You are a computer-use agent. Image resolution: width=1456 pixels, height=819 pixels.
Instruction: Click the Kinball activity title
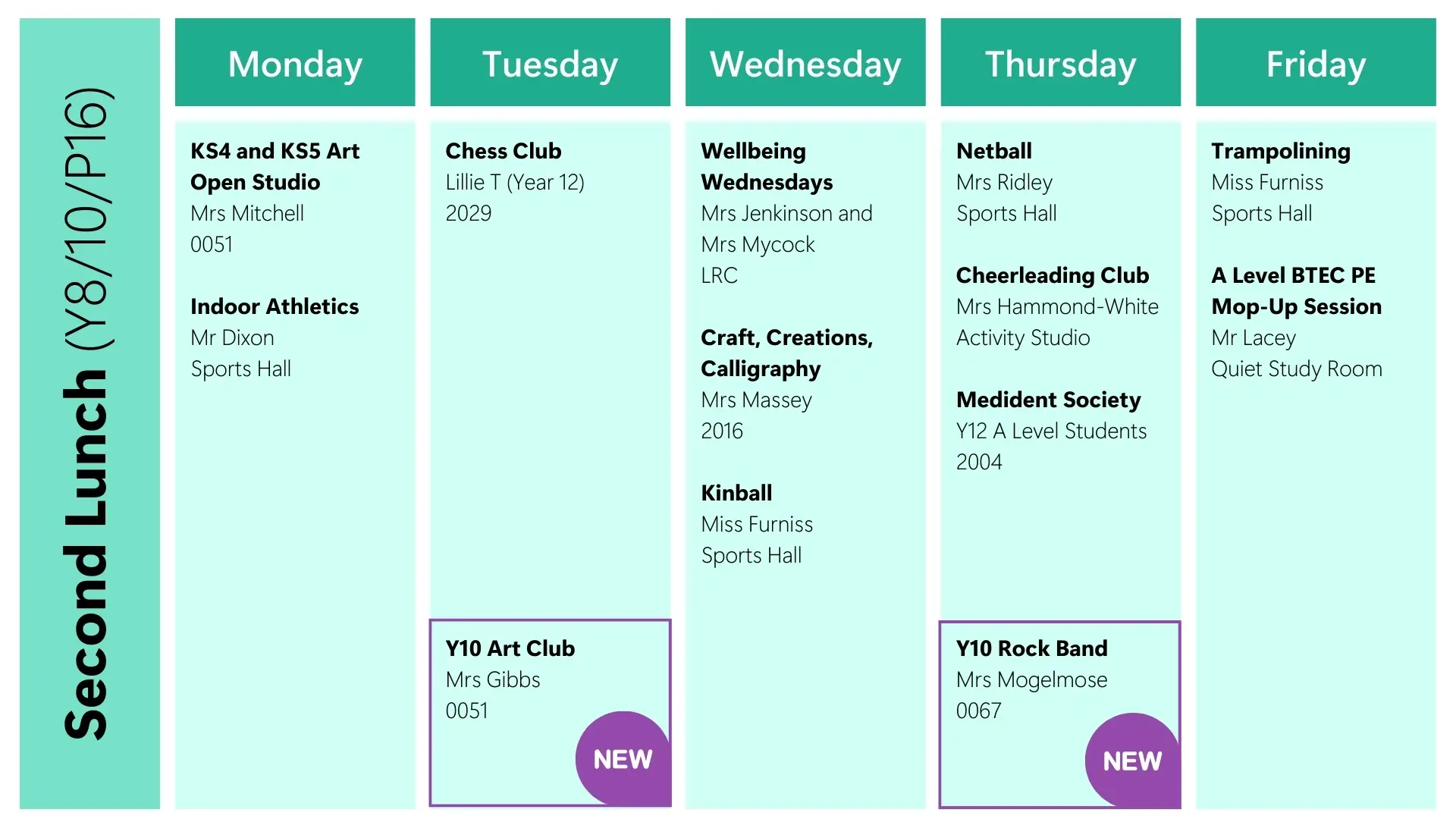(x=736, y=493)
